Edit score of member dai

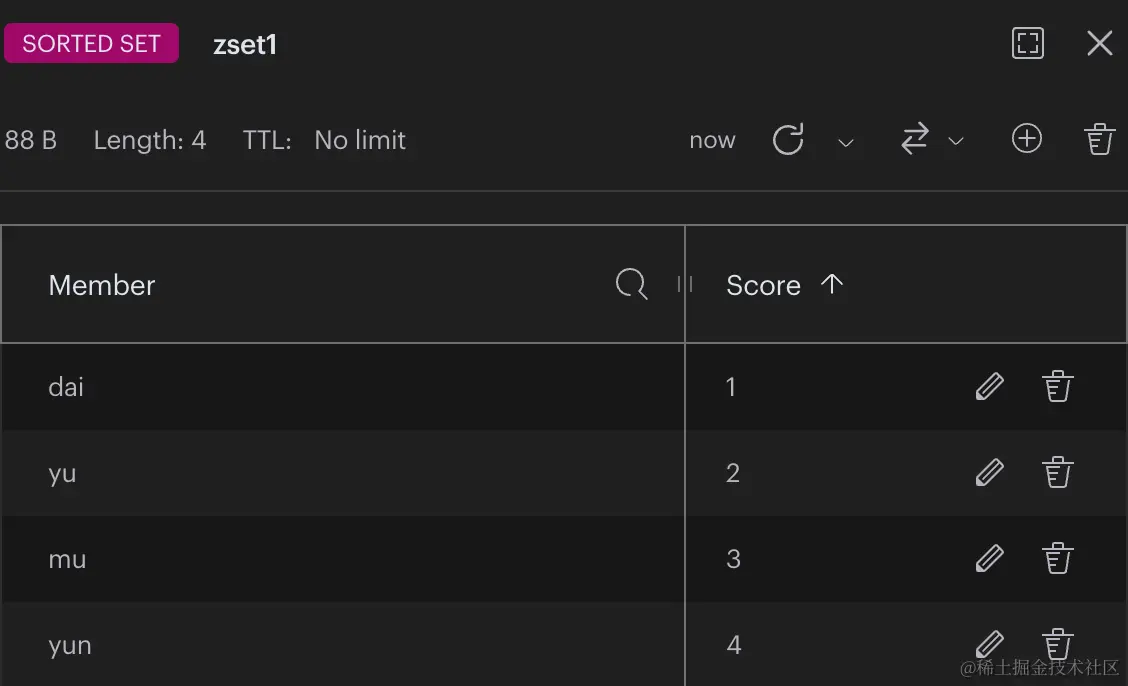pos(989,386)
